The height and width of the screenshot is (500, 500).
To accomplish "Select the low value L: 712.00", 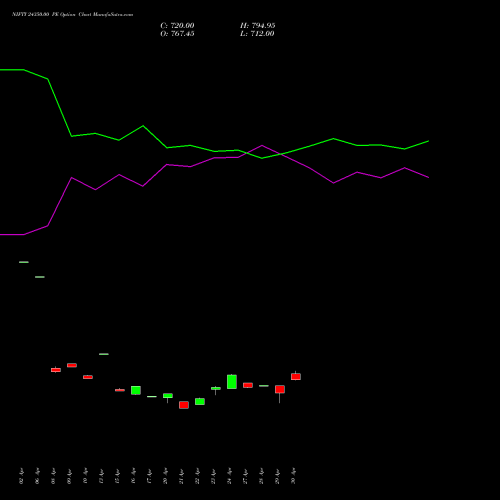I will click(x=257, y=34).
